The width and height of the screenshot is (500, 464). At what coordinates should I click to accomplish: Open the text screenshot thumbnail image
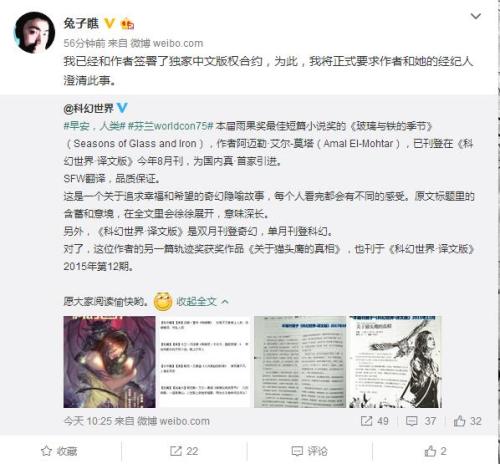tap(205, 362)
